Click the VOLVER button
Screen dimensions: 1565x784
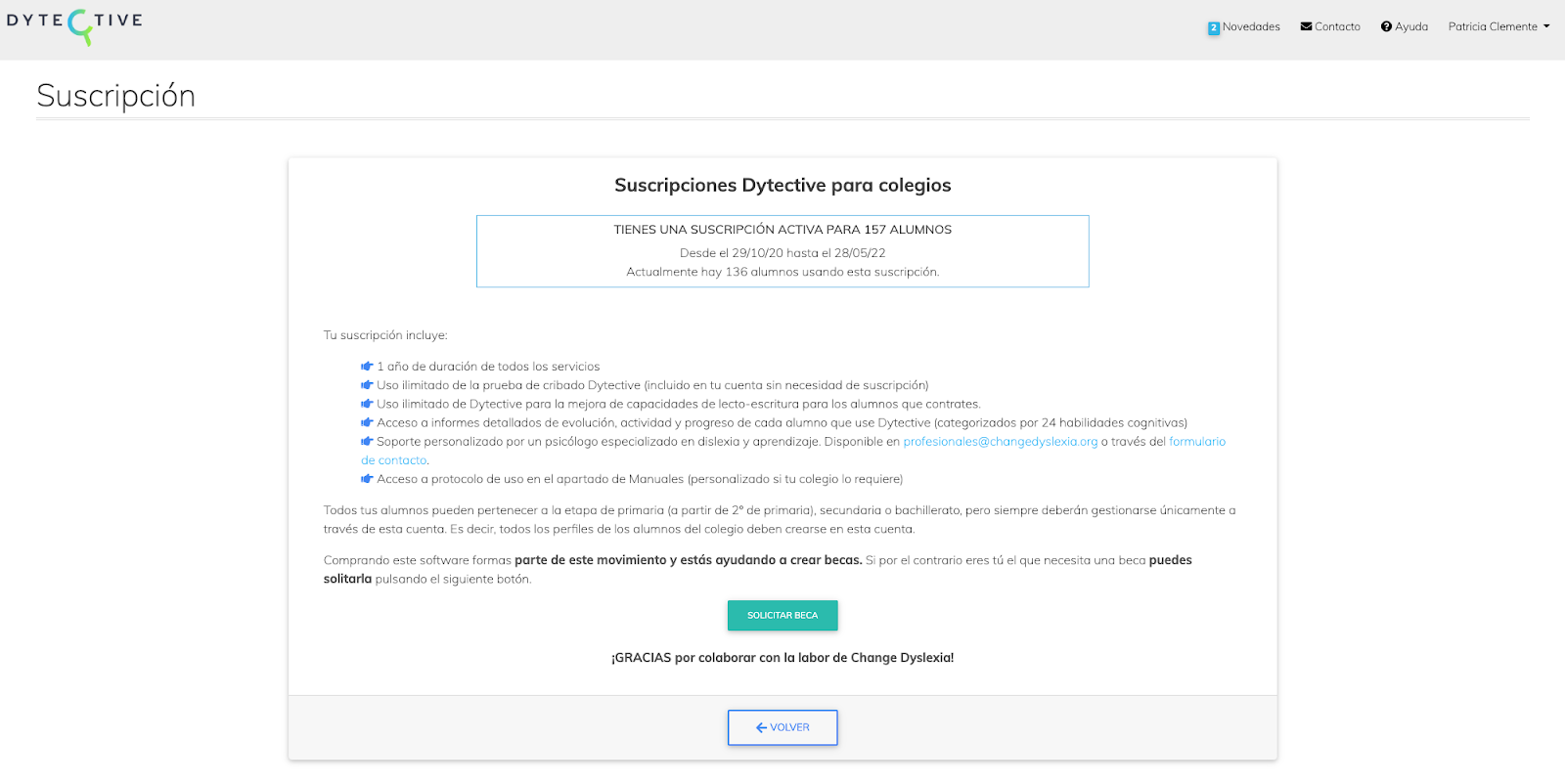click(782, 727)
